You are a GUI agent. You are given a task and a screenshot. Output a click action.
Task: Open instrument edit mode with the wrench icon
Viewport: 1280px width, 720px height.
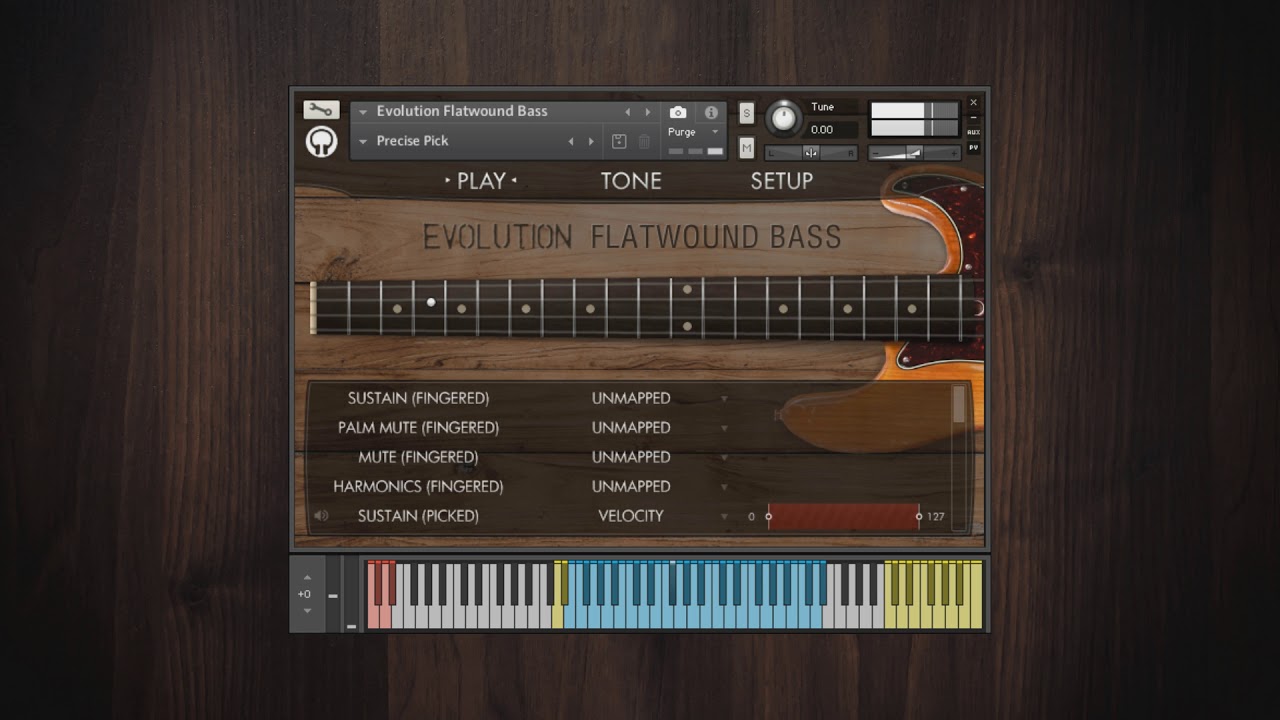321,110
